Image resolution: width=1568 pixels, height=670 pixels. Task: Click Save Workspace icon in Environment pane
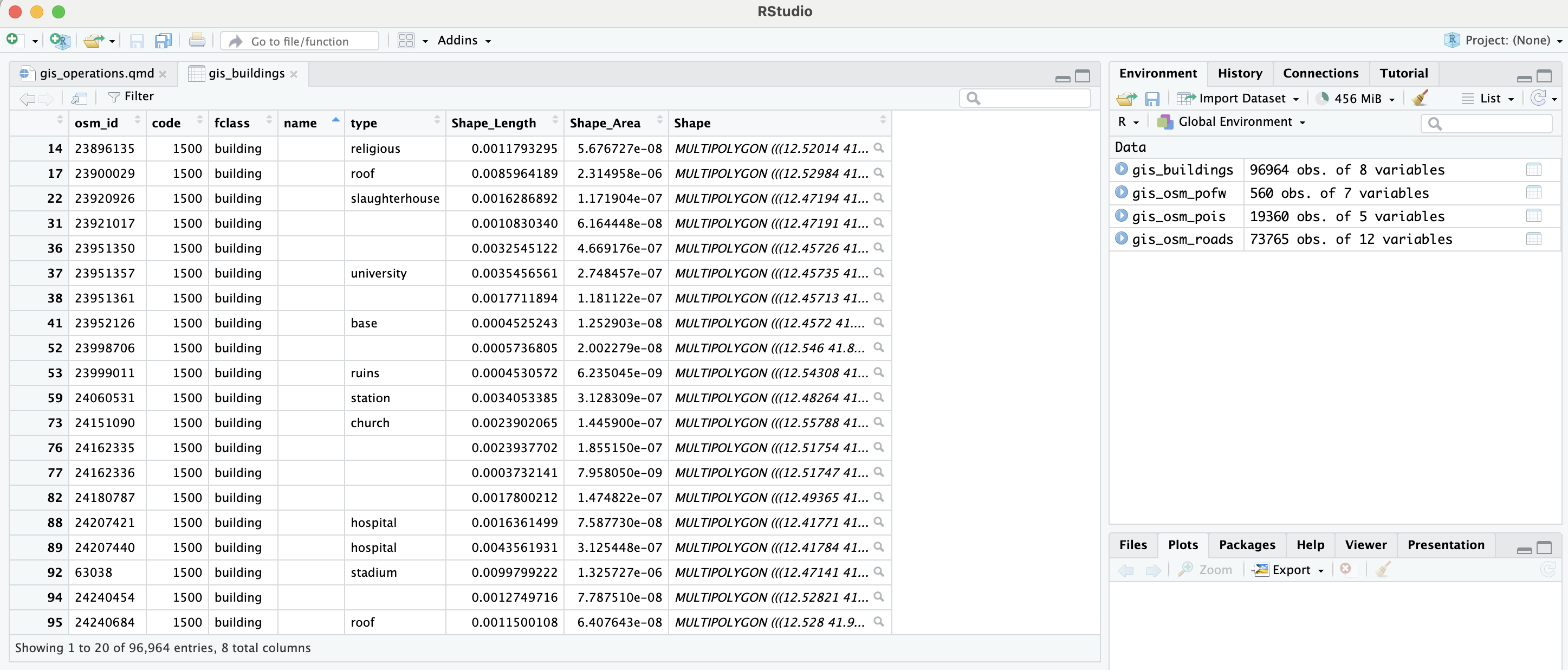[1152, 99]
